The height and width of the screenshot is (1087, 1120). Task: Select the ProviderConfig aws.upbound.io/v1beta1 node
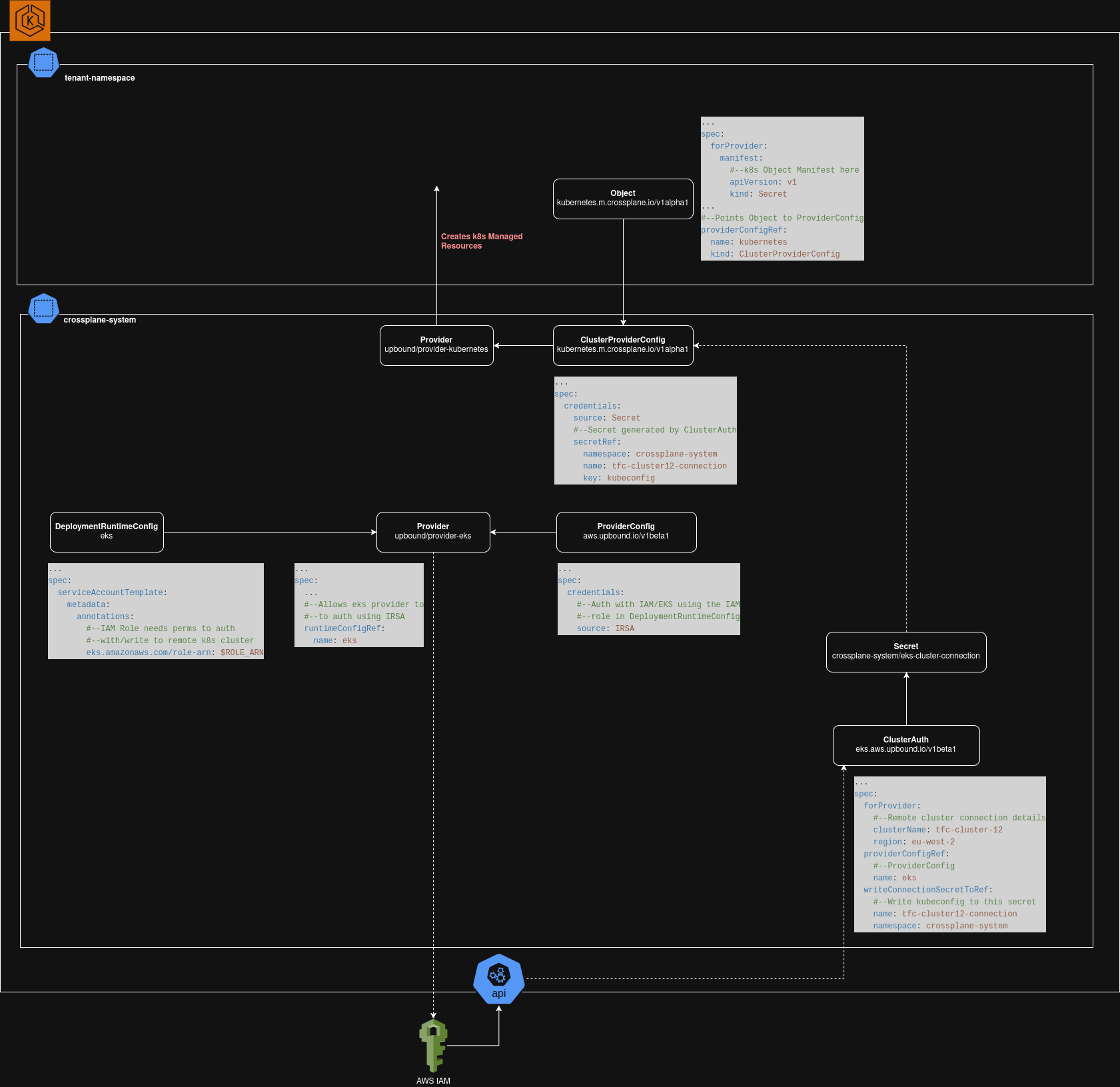(x=626, y=532)
